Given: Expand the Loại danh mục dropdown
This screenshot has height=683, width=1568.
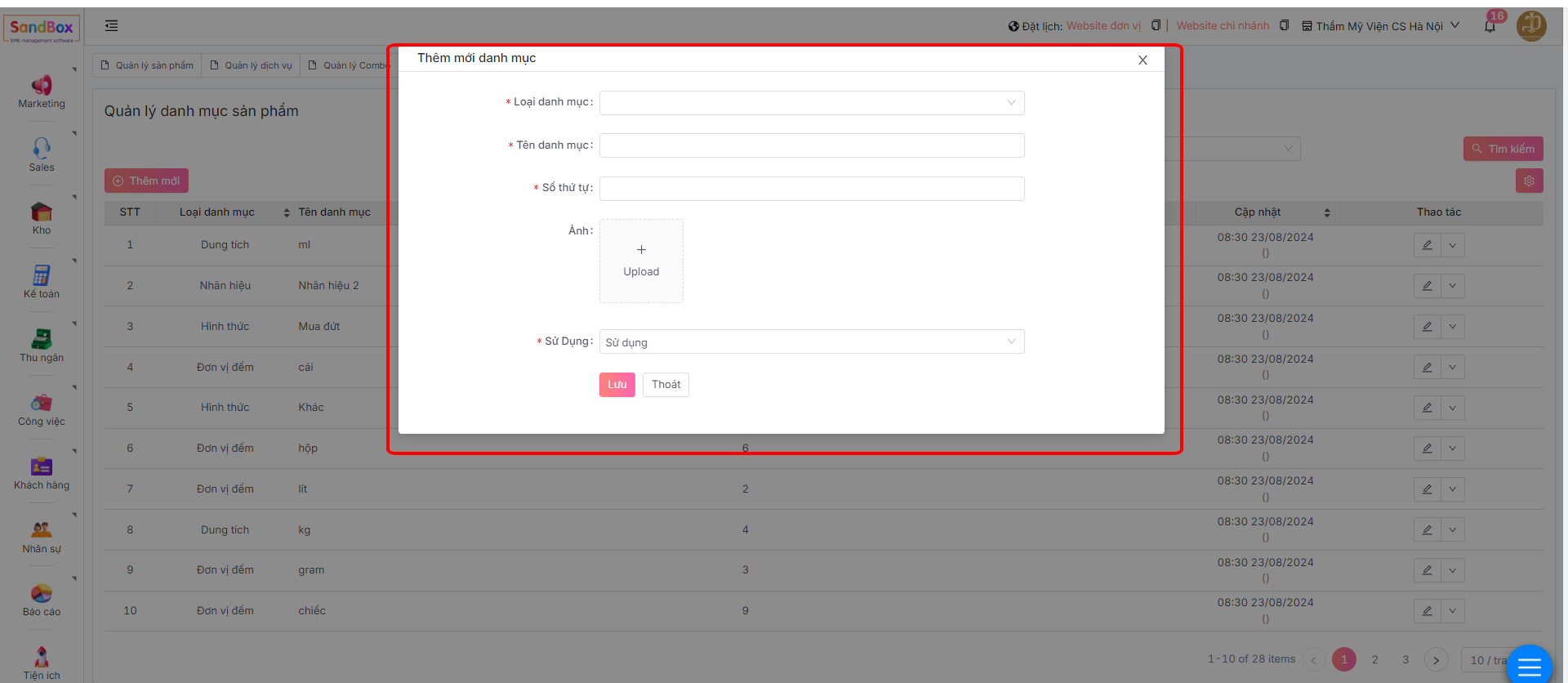Looking at the screenshot, I should 811,103.
